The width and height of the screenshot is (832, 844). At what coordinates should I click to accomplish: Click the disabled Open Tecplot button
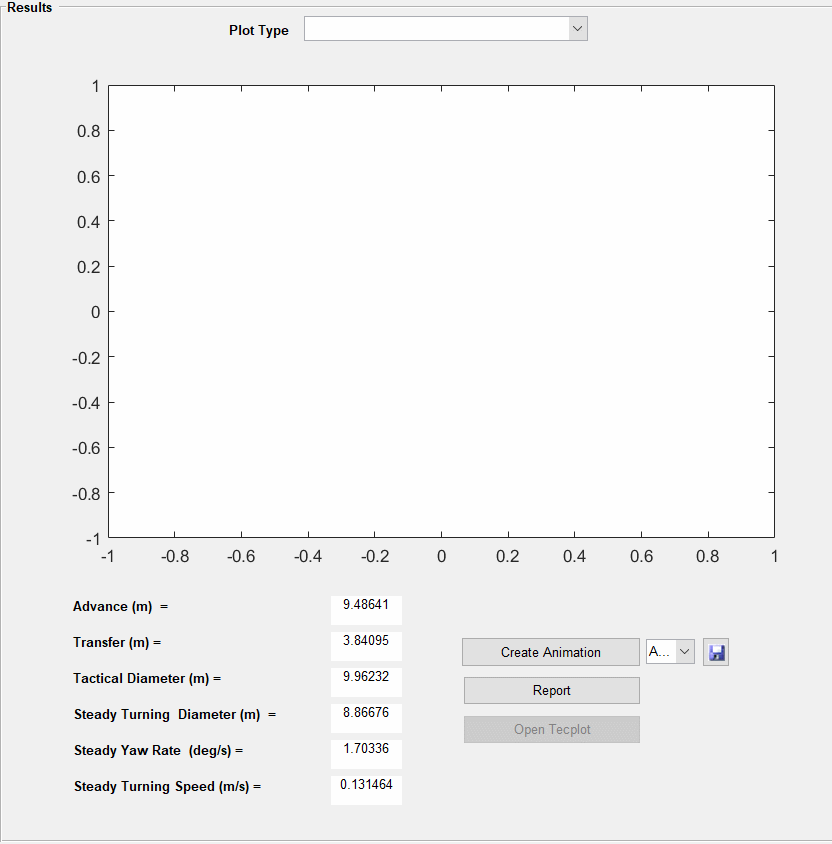point(551,729)
